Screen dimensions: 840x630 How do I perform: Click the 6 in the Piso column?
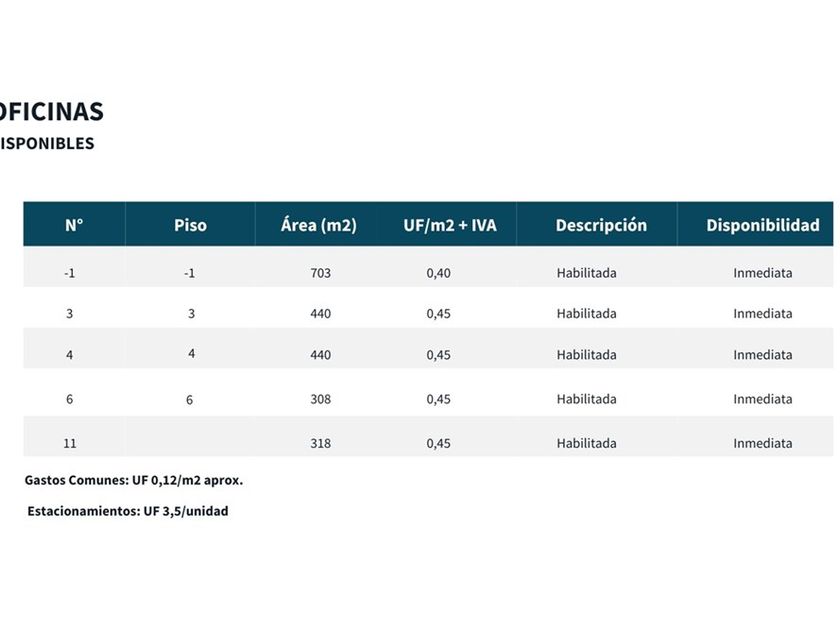(x=190, y=400)
